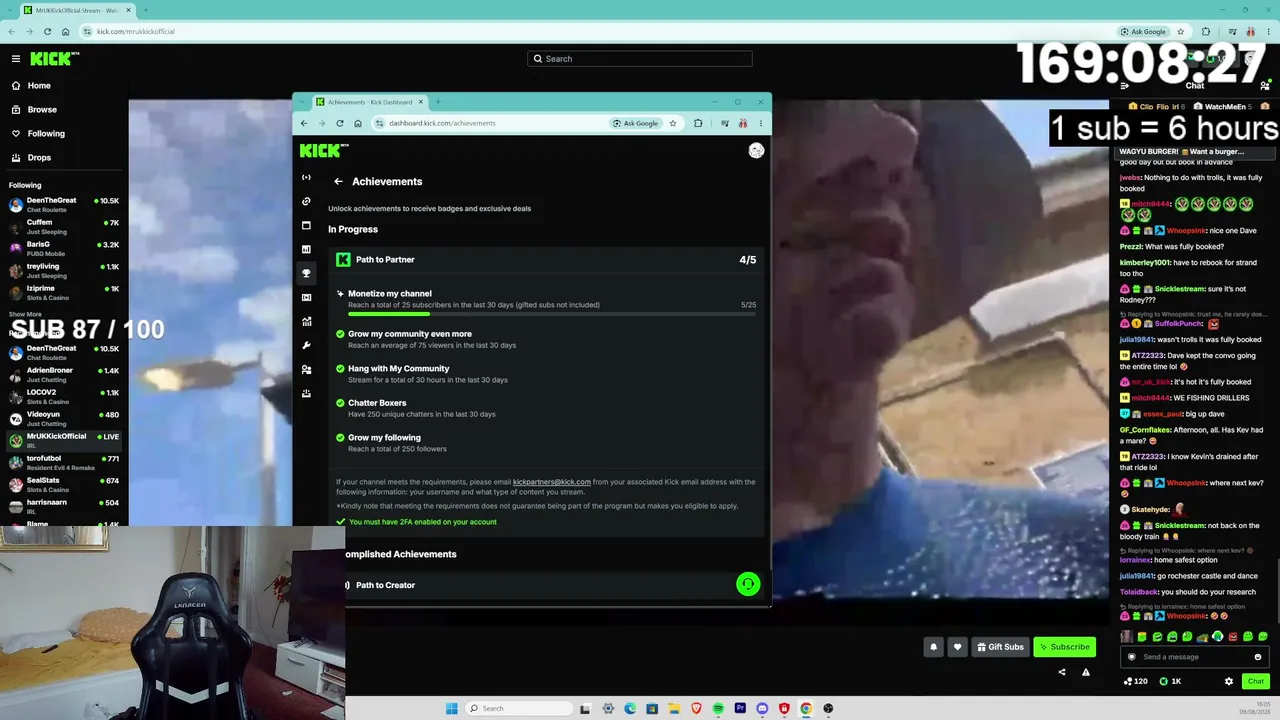Viewport: 1280px width, 720px height.
Task: Open Windows Start menu
Action: [452, 708]
